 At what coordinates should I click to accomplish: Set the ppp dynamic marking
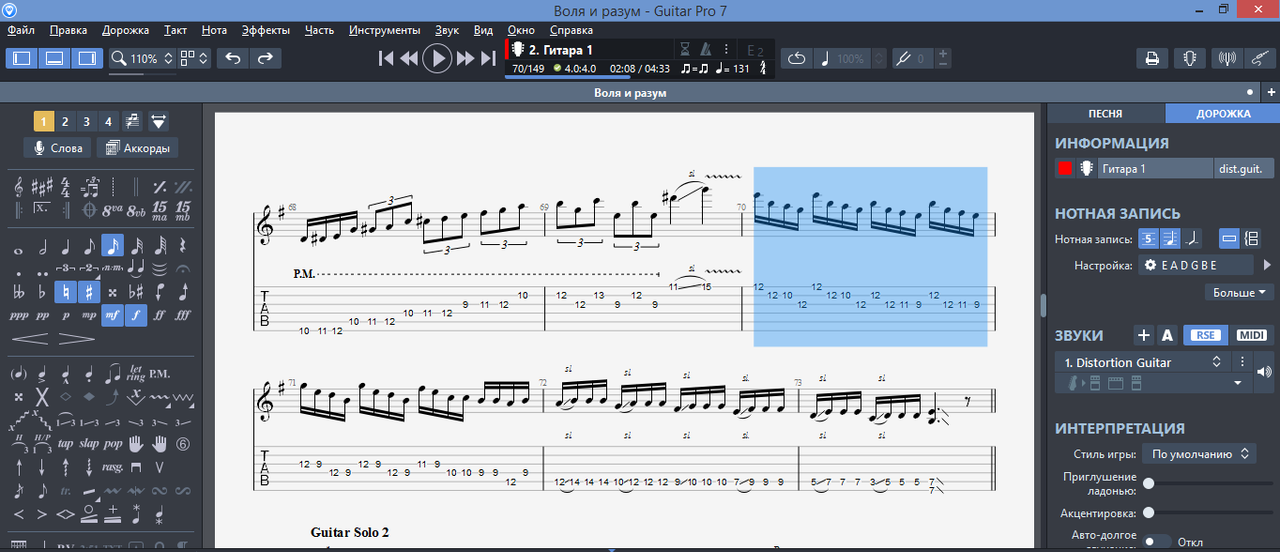coord(18,315)
